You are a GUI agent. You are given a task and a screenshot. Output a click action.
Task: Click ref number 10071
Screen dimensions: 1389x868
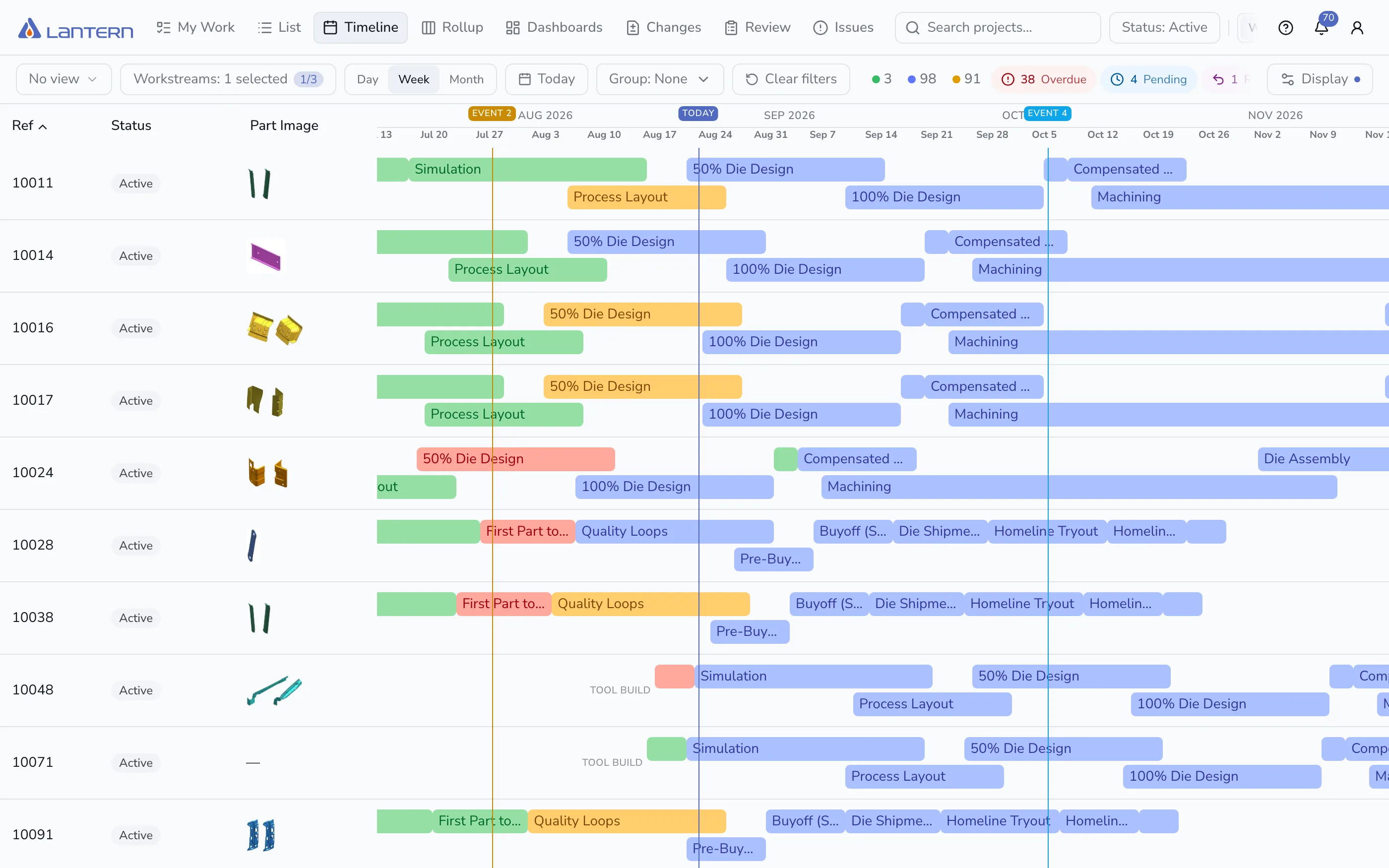(x=33, y=762)
